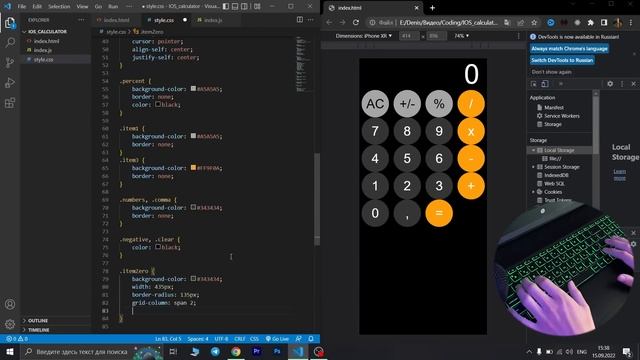Image resolution: width=640 pixels, height=360 pixels.
Task: Open Photoshop from the taskbar
Action: click(277, 351)
